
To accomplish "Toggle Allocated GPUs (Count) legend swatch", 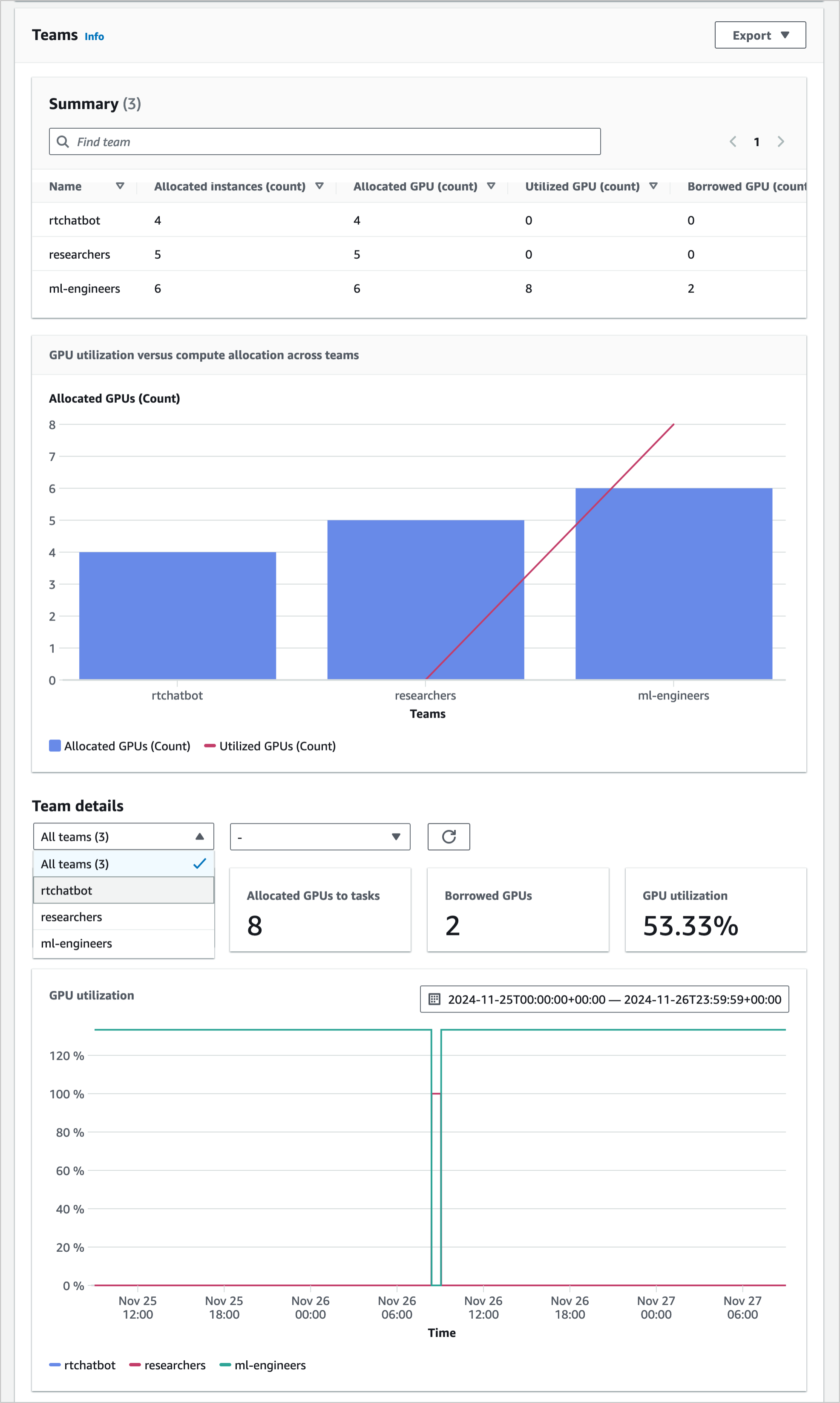I will click(x=55, y=746).
